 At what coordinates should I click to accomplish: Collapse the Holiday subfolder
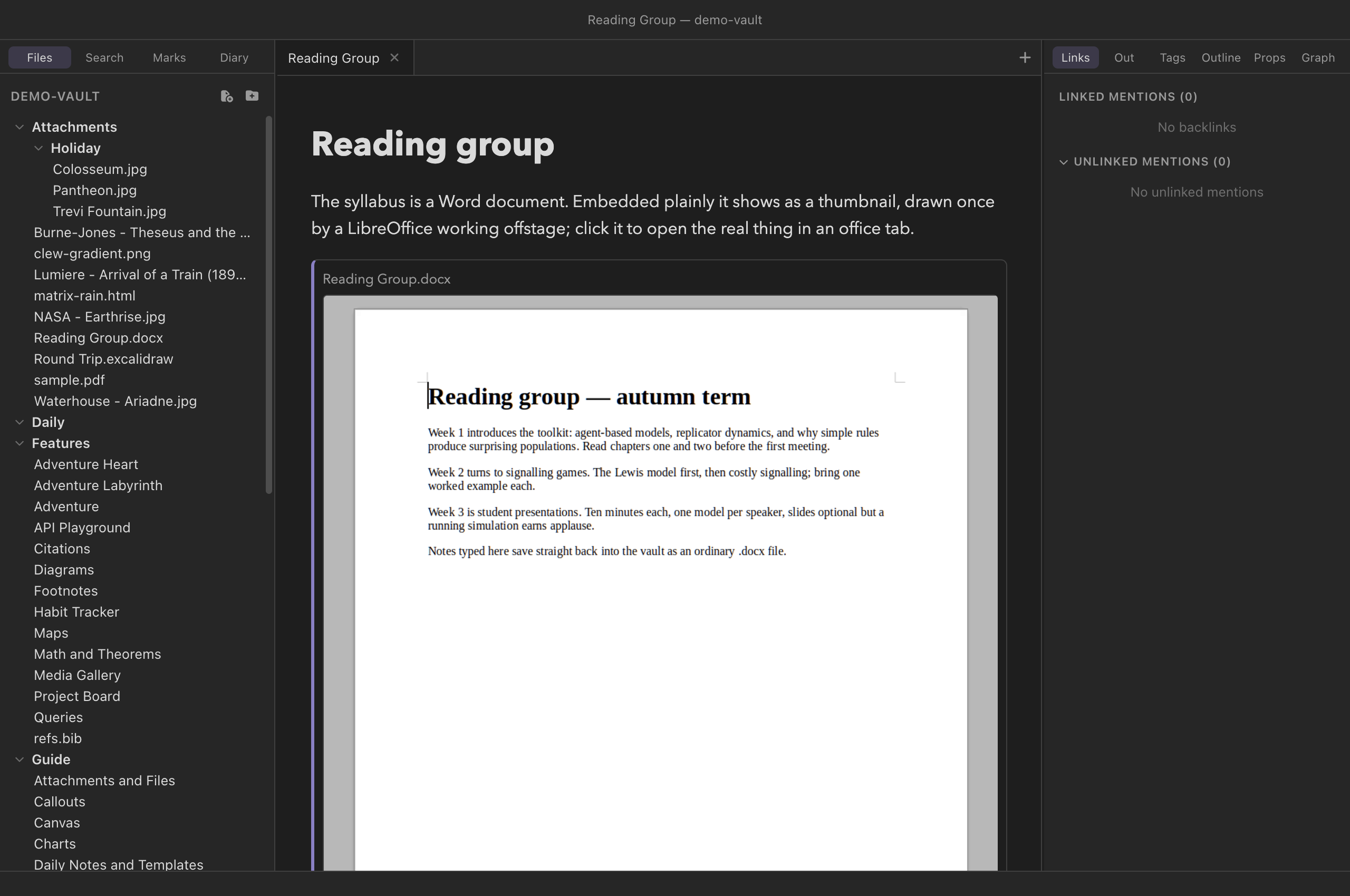(38, 148)
